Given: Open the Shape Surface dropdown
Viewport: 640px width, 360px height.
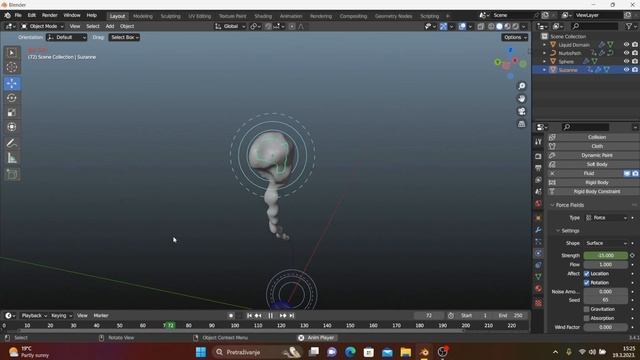Looking at the screenshot, I should [606, 243].
